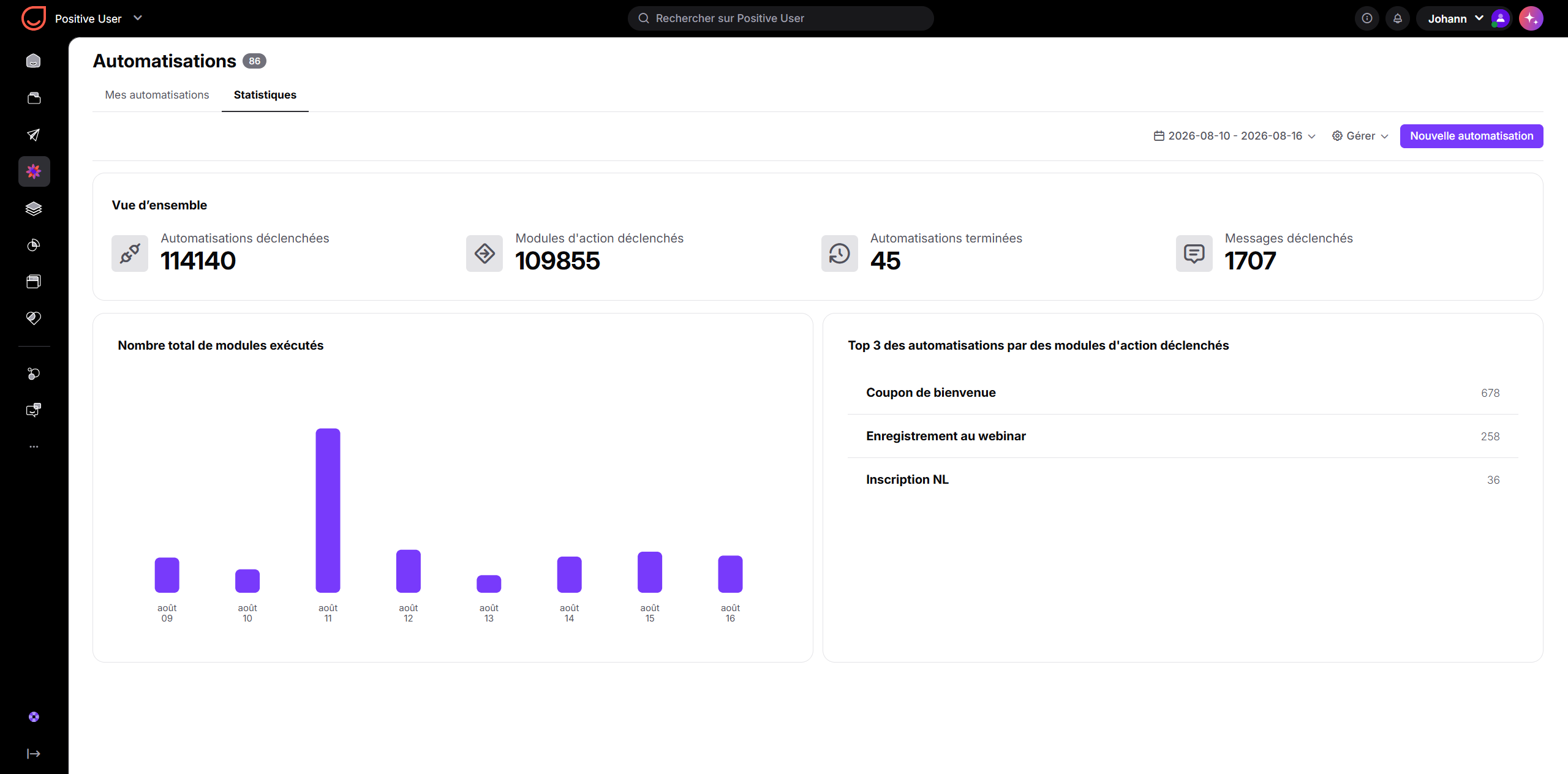Click the Nouvelle automatisation button

[x=1471, y=136]
